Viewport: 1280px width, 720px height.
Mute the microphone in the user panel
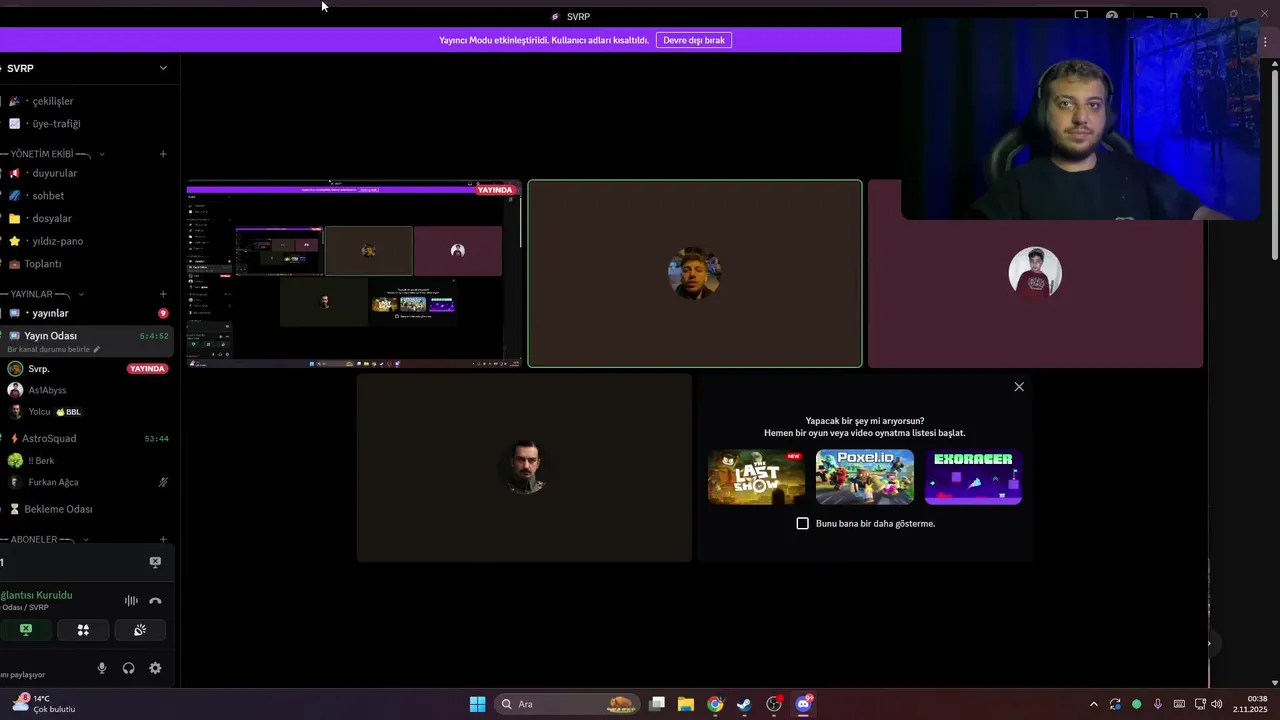(x=102, y=668)
